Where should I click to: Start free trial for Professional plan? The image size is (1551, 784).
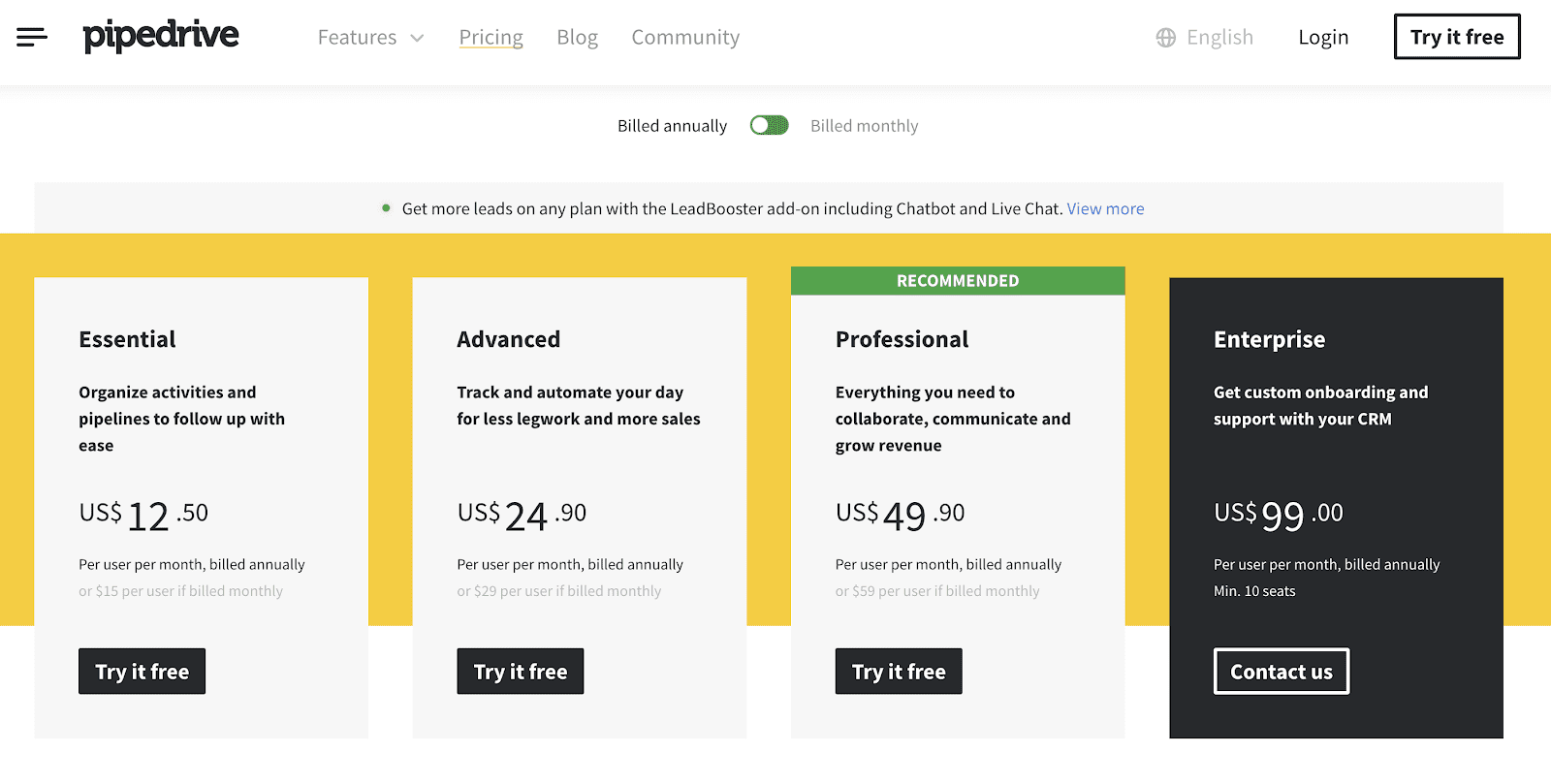899,672
